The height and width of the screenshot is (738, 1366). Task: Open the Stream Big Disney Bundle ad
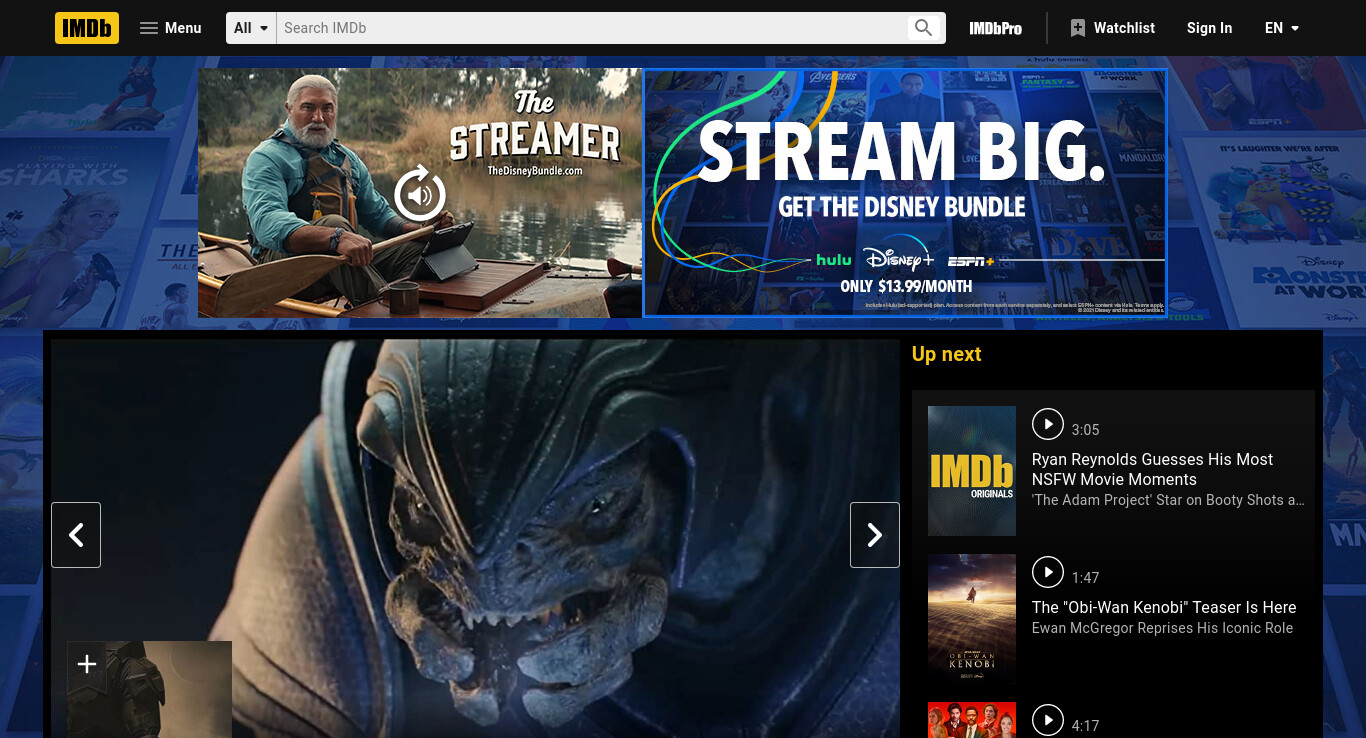(x=905, y=193)
